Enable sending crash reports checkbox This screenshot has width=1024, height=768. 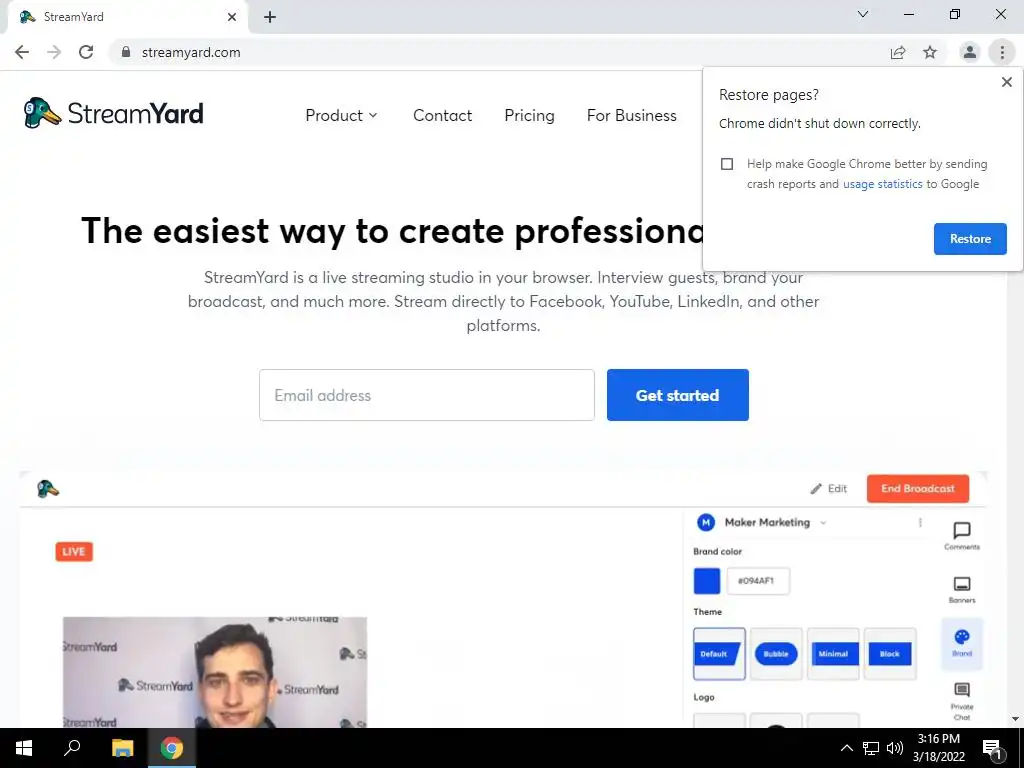[x=727, y=164]
